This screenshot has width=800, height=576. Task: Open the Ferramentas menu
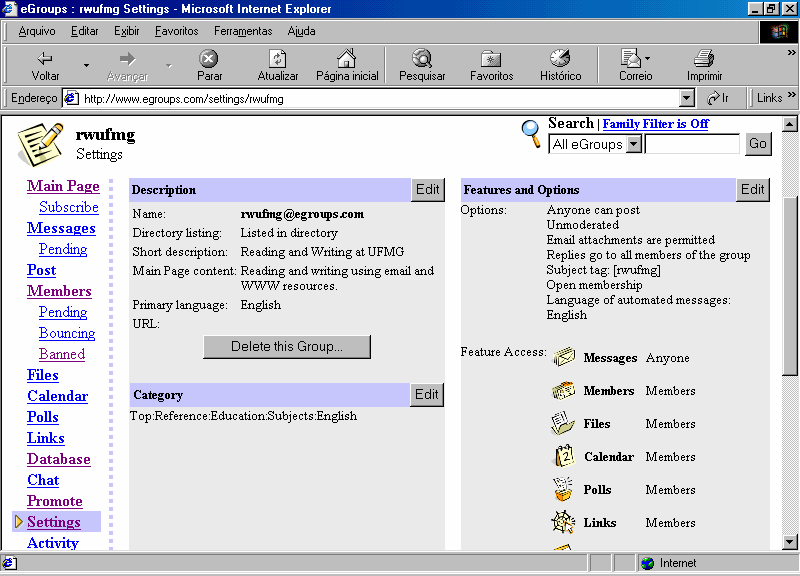click(243, 32)
